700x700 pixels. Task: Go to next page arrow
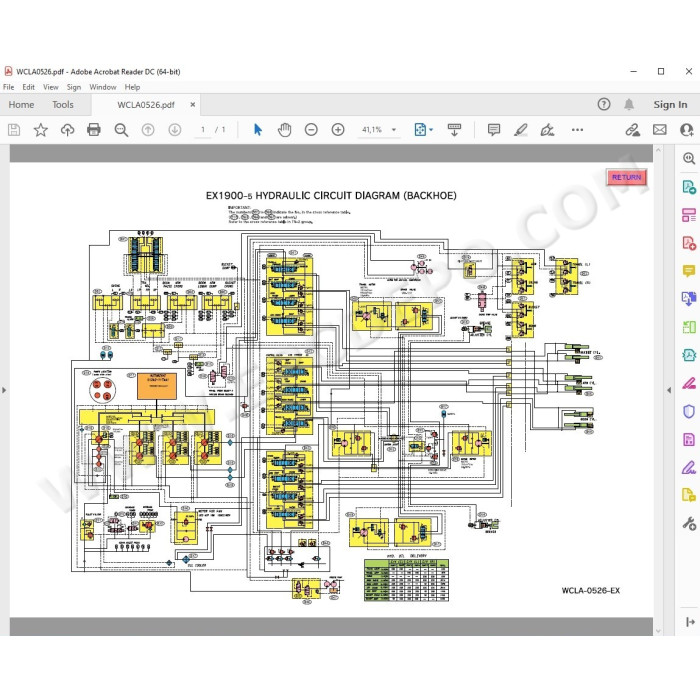175,130
